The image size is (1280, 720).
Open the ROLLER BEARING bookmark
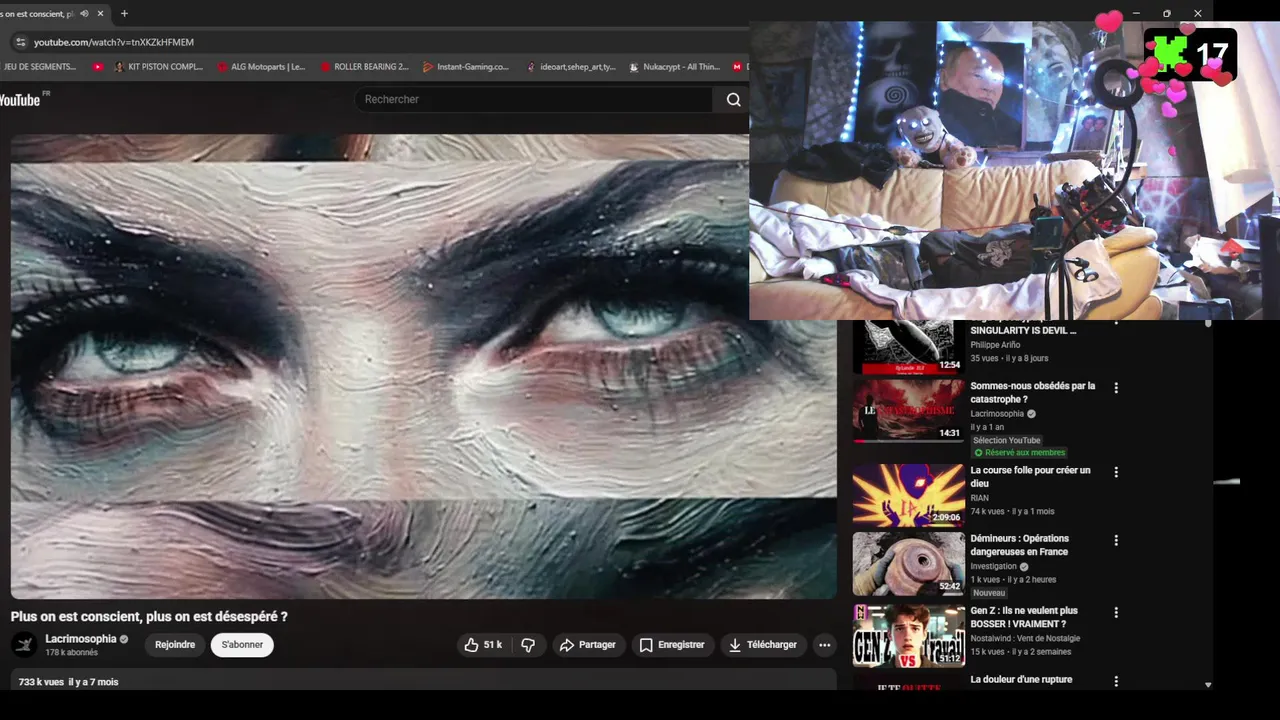click(365, 67)
